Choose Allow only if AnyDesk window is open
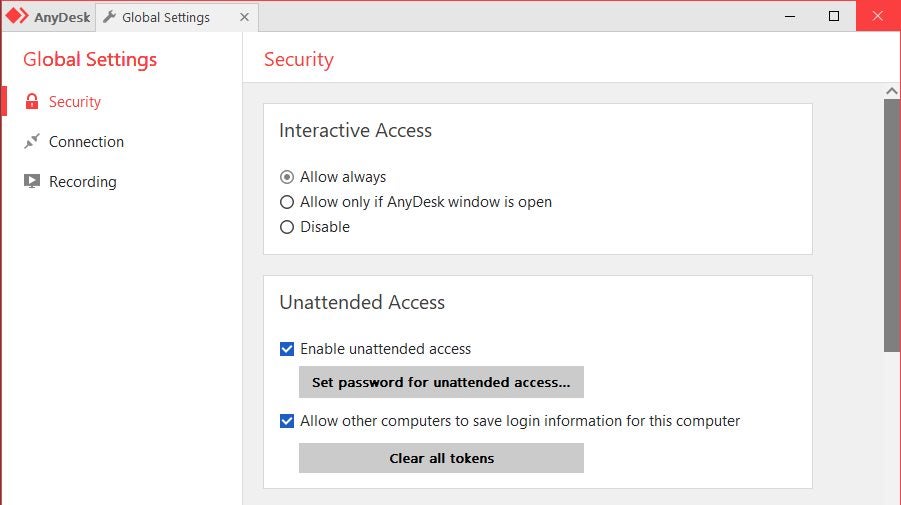 tap(287, 202)
